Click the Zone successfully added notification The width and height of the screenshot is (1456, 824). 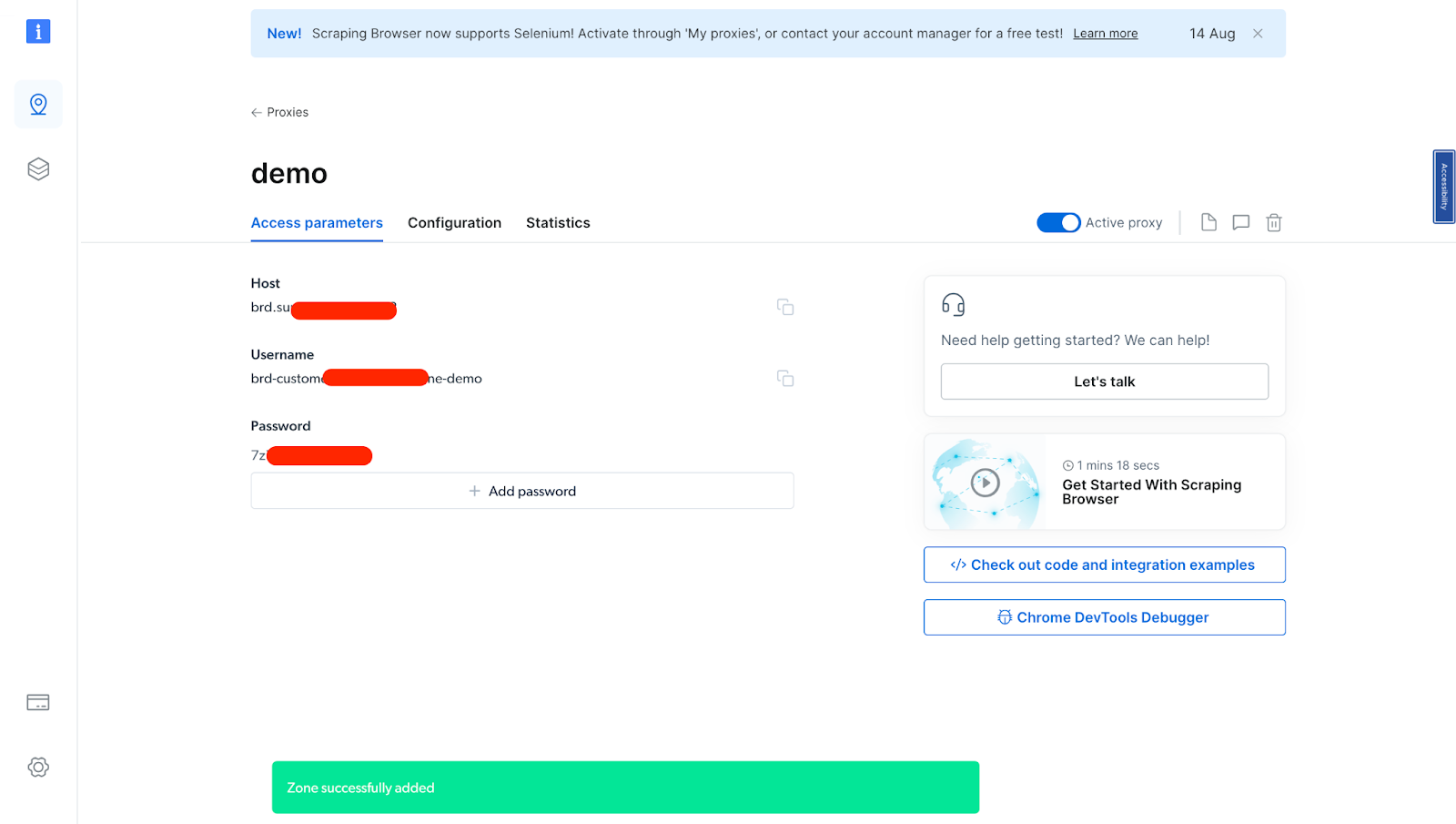pyautogui.click(x=625, y=788)
